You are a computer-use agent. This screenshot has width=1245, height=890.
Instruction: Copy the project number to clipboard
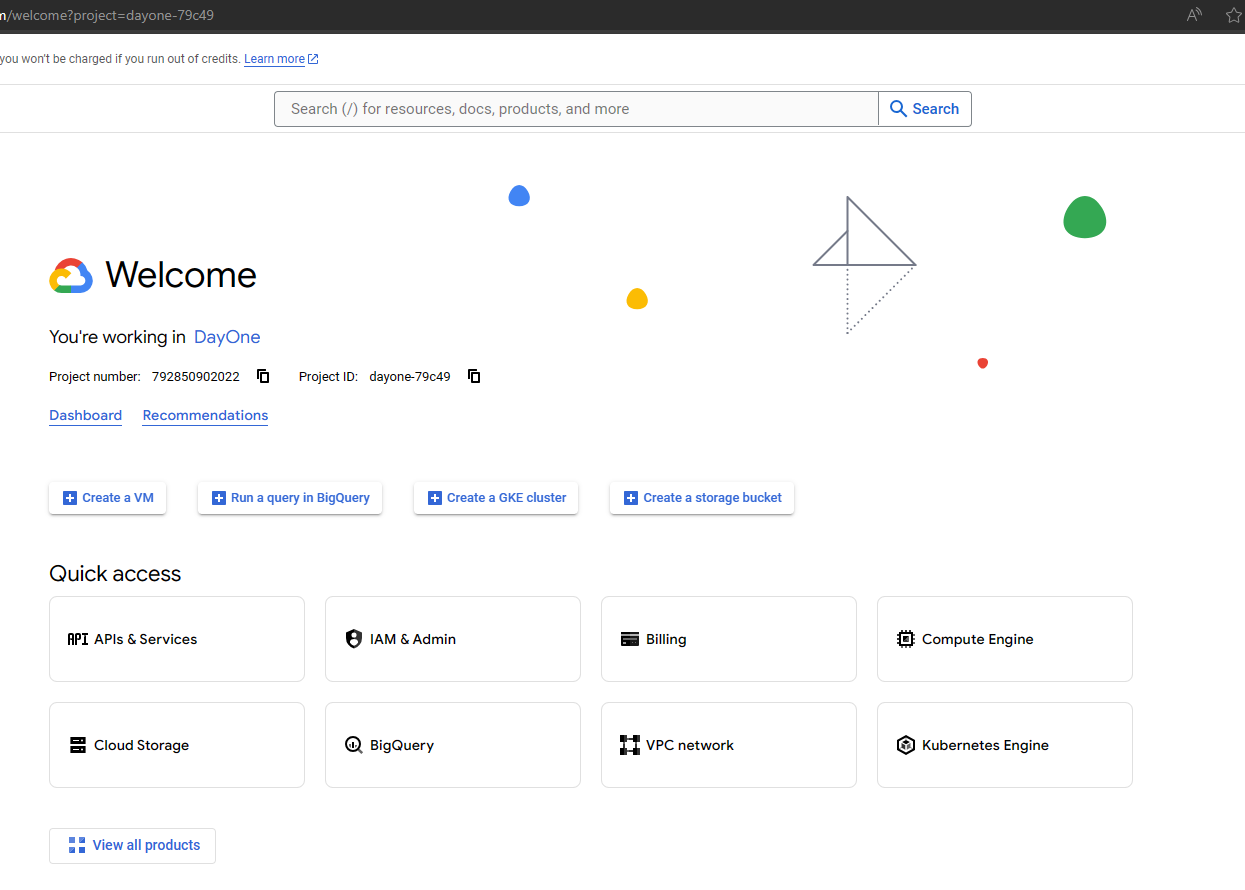(x=263, y=376)
